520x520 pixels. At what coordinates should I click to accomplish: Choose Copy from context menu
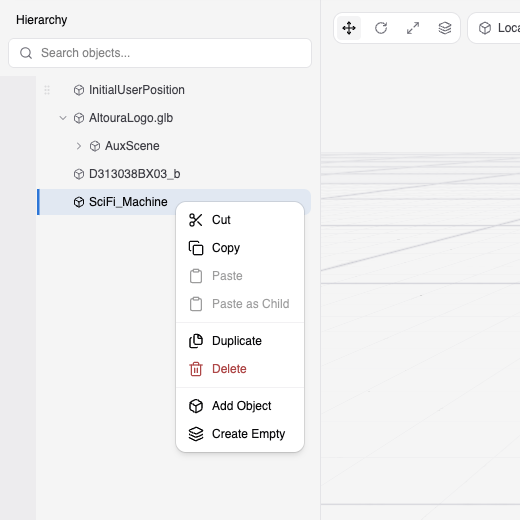(x=240, y=248)
